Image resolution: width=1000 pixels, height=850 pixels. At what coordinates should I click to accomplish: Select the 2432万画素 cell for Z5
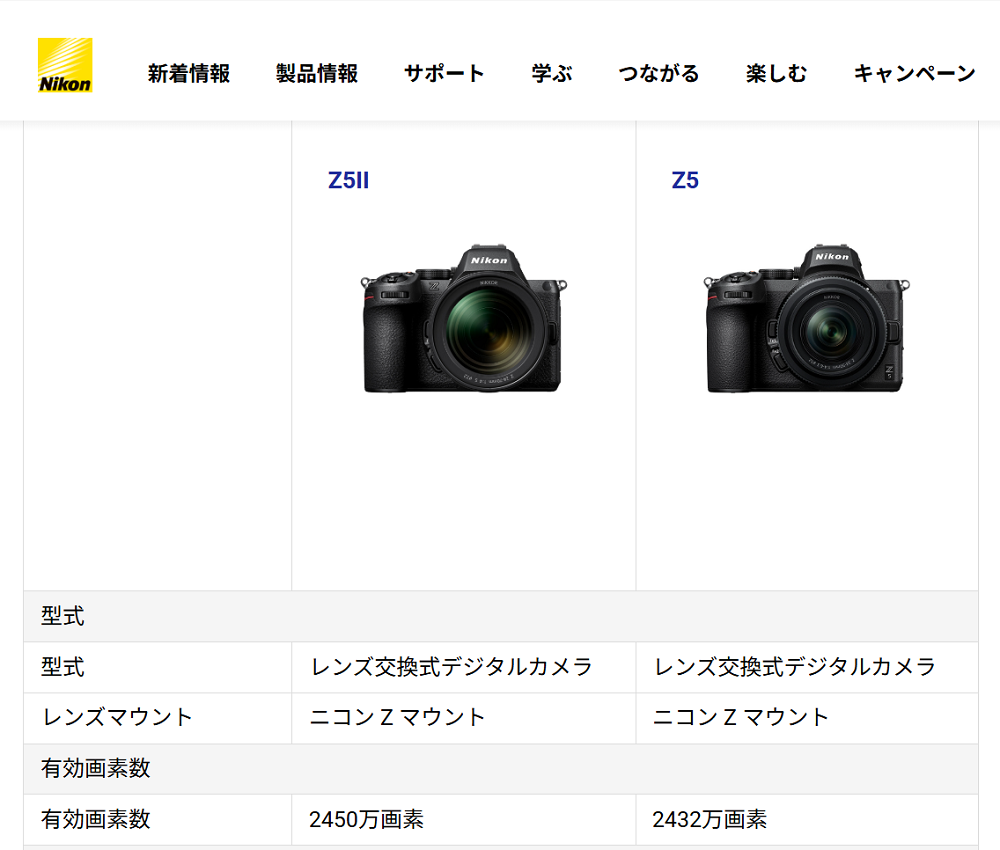coord(807,819)
